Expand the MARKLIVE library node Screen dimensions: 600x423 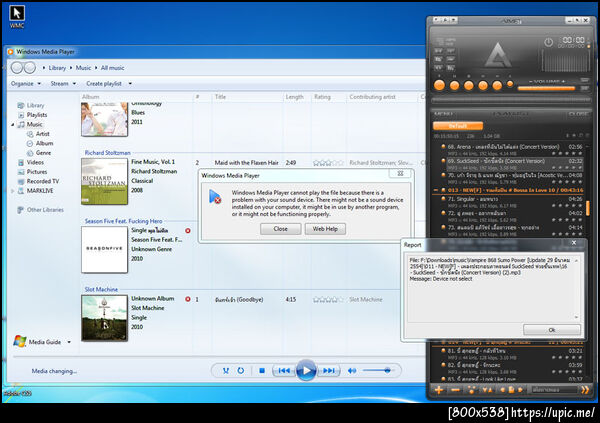pyautogui.click(x=13, y=191)
